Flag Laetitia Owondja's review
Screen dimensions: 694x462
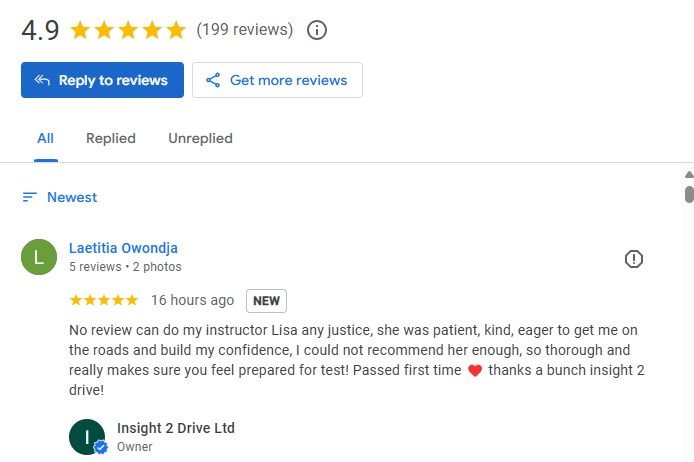tap(633, 259)
